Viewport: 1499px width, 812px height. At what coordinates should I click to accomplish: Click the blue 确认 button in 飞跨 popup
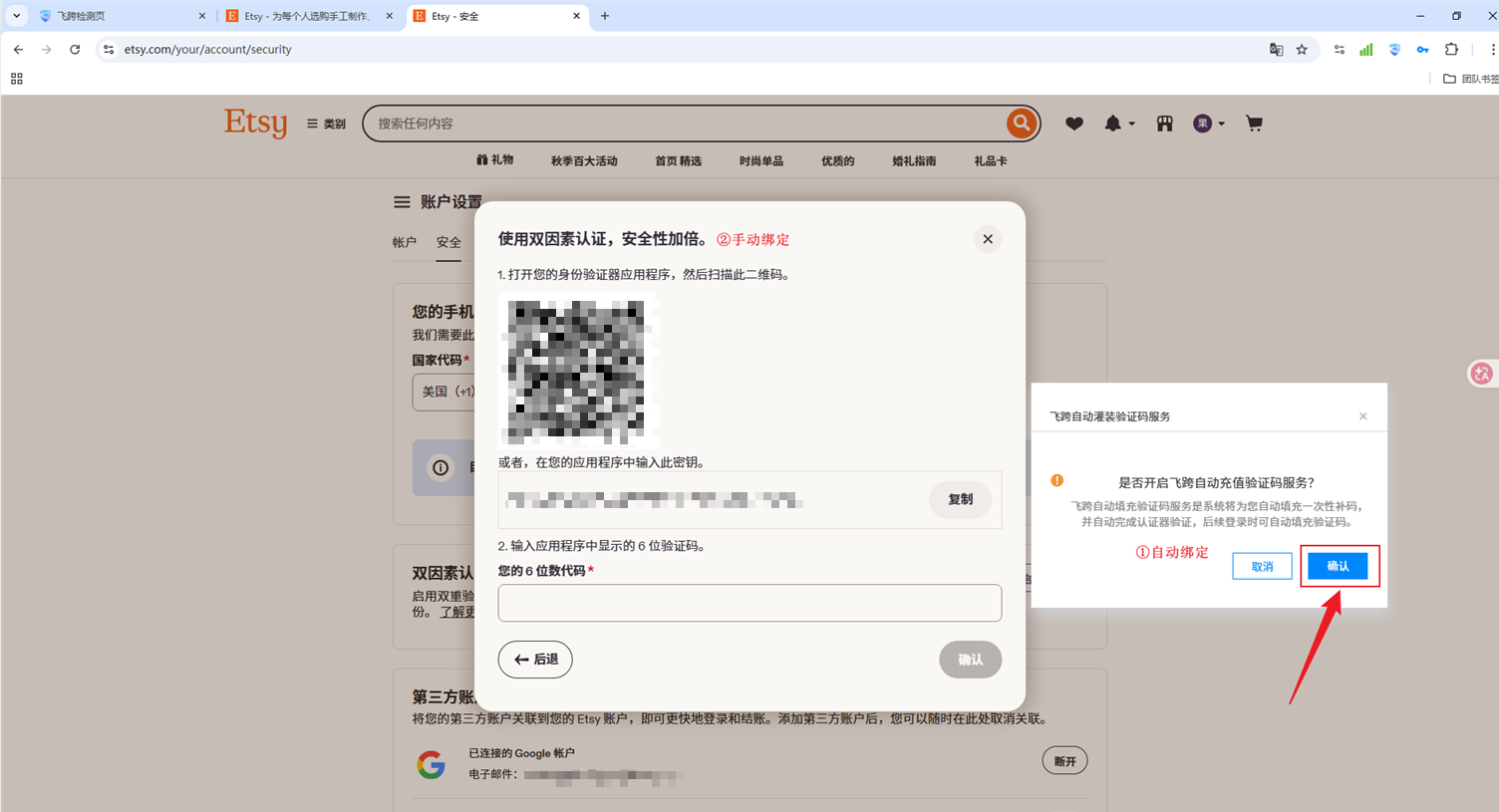coord(1338,566)
